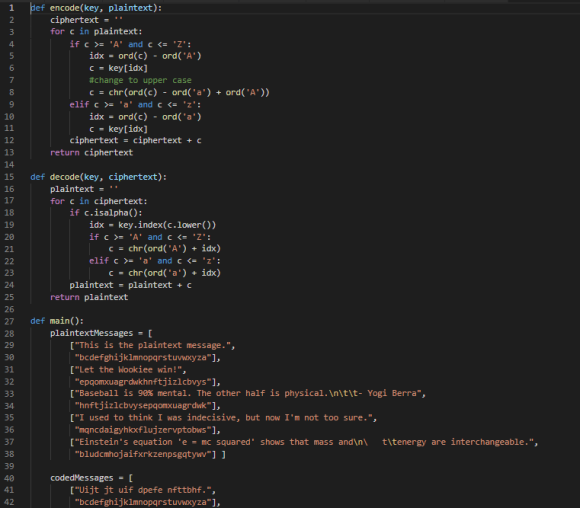The width and height of the screenshot is (580, 508).
Task: Click the plaintextMessages variable on line 28
Action: click(91, 333)
